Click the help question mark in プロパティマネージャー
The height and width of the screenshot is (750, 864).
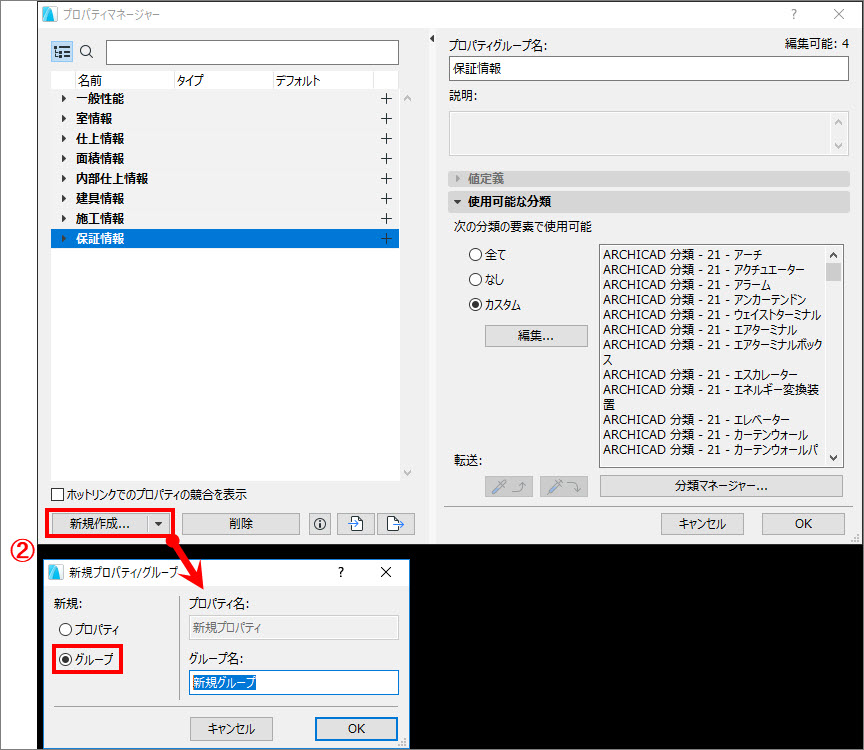(x=793, y=14)
